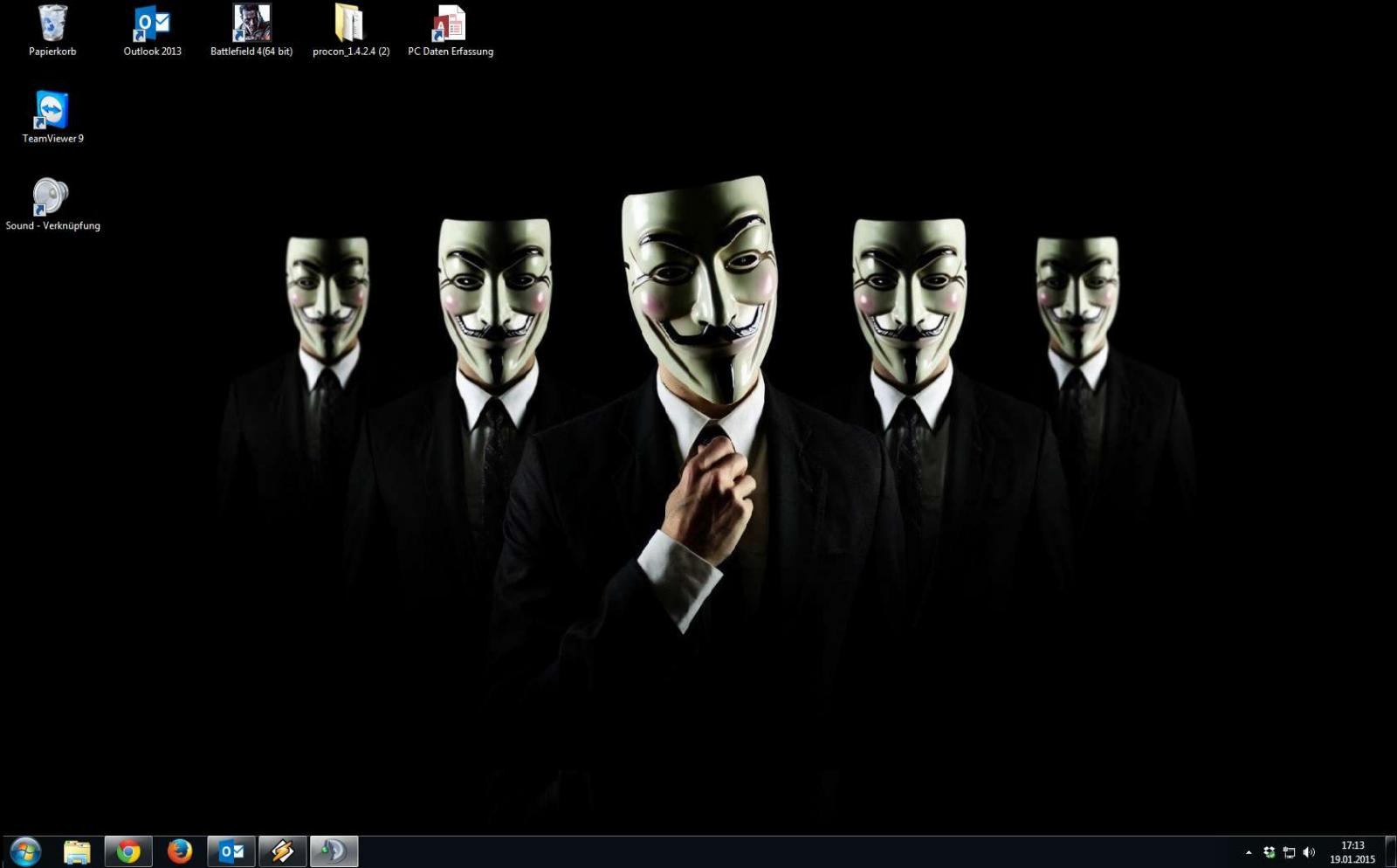Image resolution: width=1397 pixels, height=868 pixels.
Task: Select the Battlefield 4 (64 bit) desktop shortcut
Action: (x=251, y=31)
